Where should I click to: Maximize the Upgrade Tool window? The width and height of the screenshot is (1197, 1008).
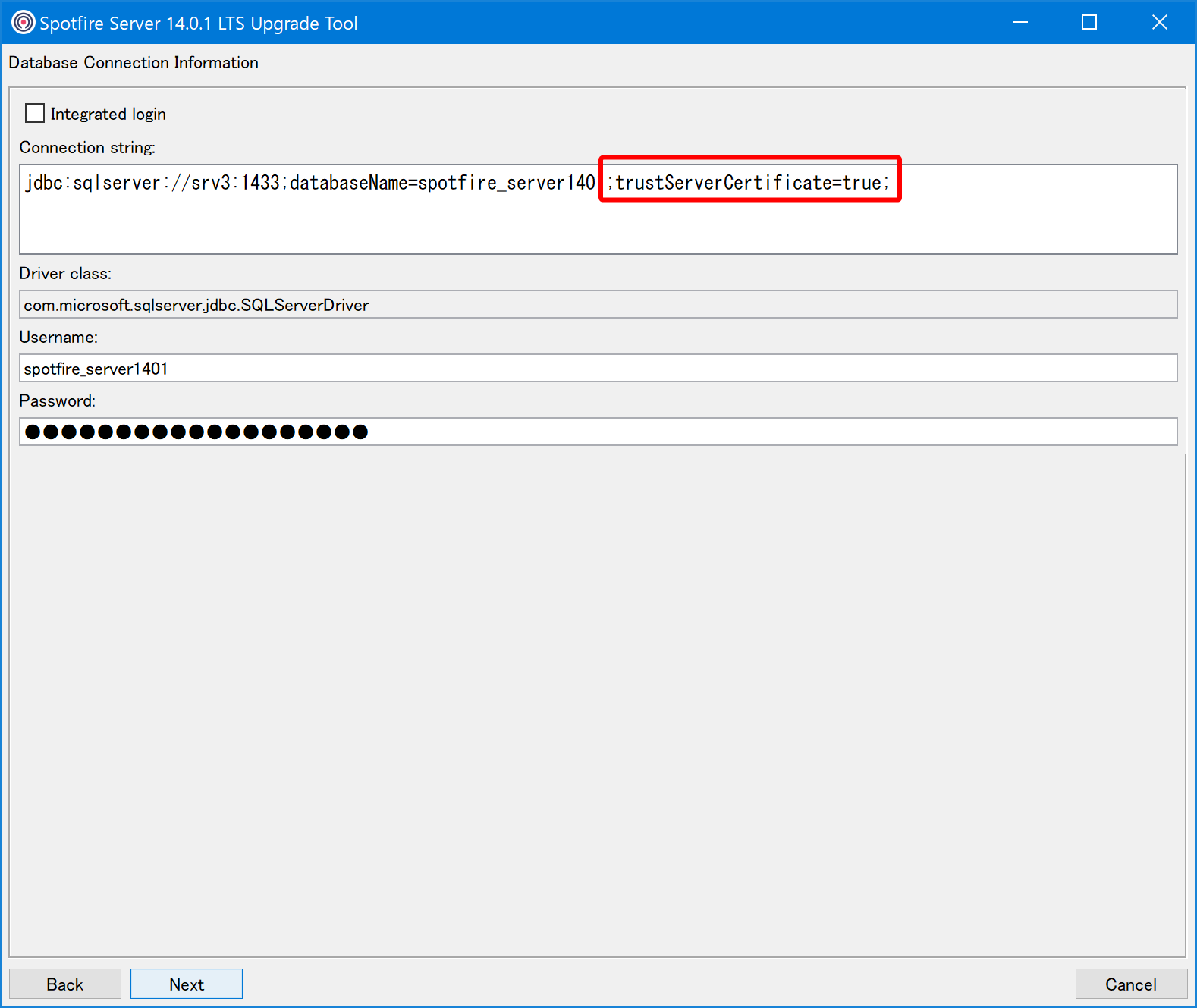pos(1089,23)
